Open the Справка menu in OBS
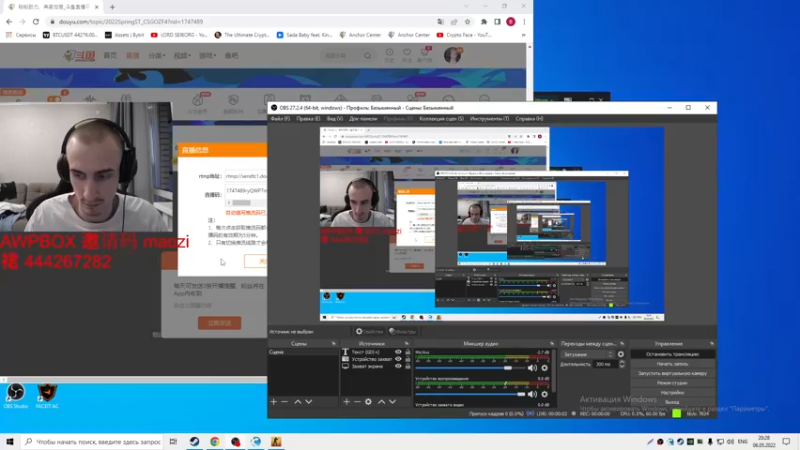 (529, 119)
